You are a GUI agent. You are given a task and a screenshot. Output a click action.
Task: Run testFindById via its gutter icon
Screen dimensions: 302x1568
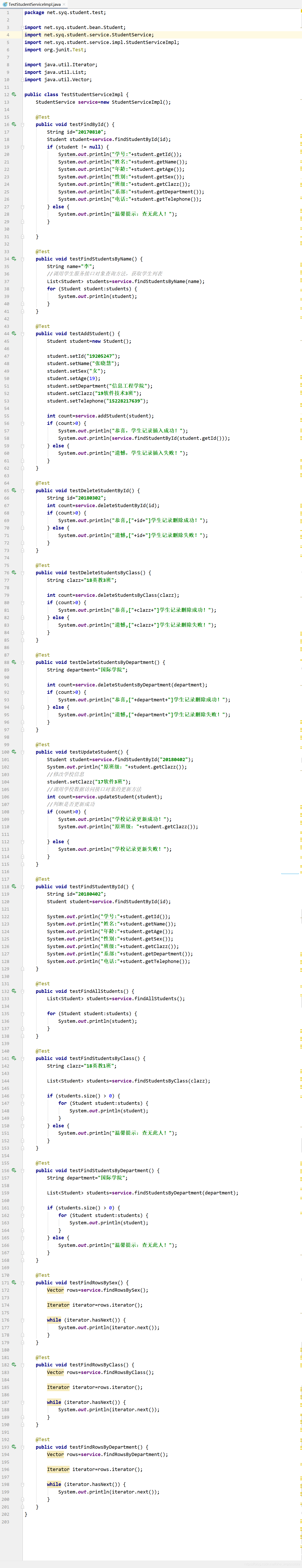[14, 124]
